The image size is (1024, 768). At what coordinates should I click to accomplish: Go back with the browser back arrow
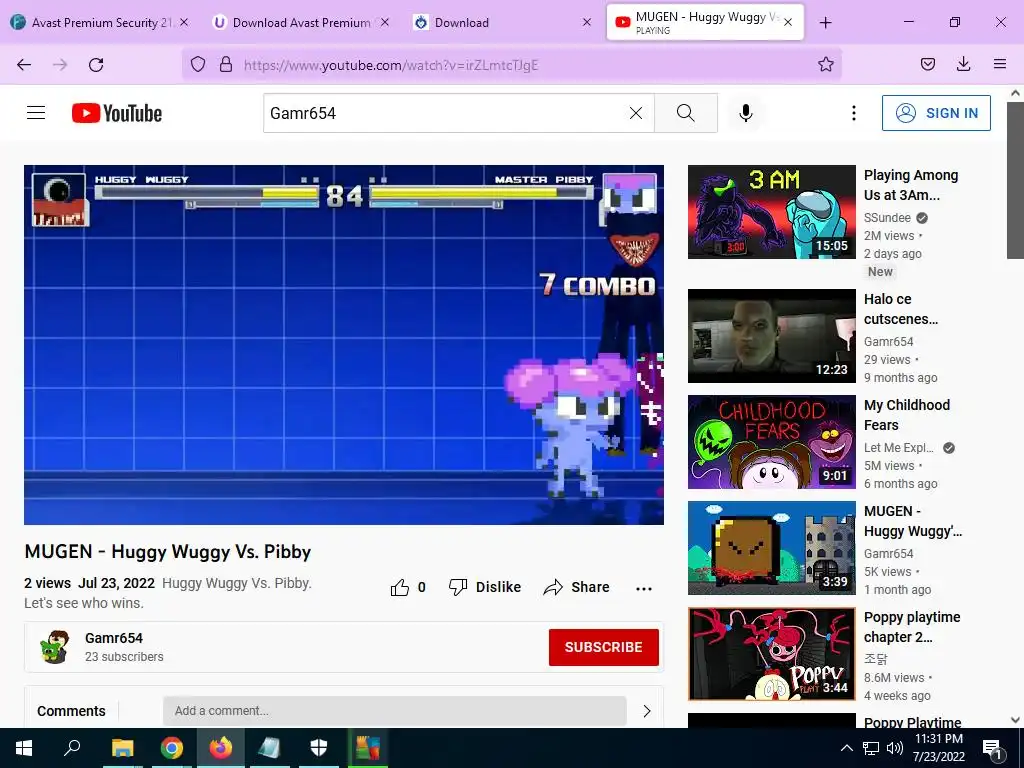pos(24,65)
